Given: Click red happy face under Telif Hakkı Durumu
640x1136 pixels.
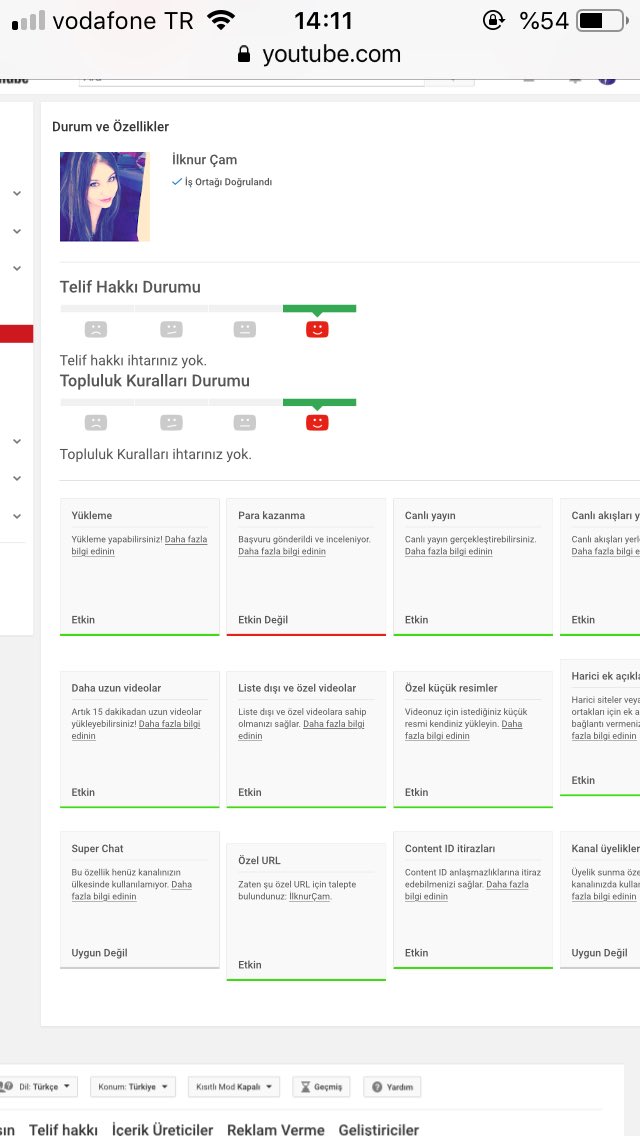Looking at the screenshot, I should (317, 330).
